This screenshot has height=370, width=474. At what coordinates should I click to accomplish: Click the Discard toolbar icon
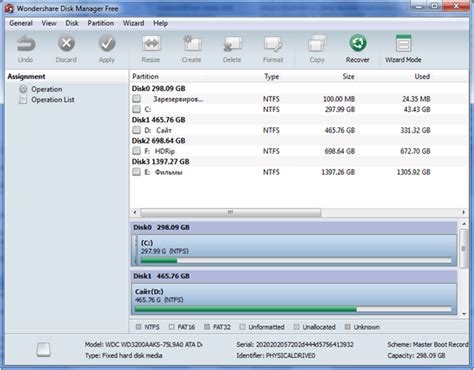click(66, 44)
